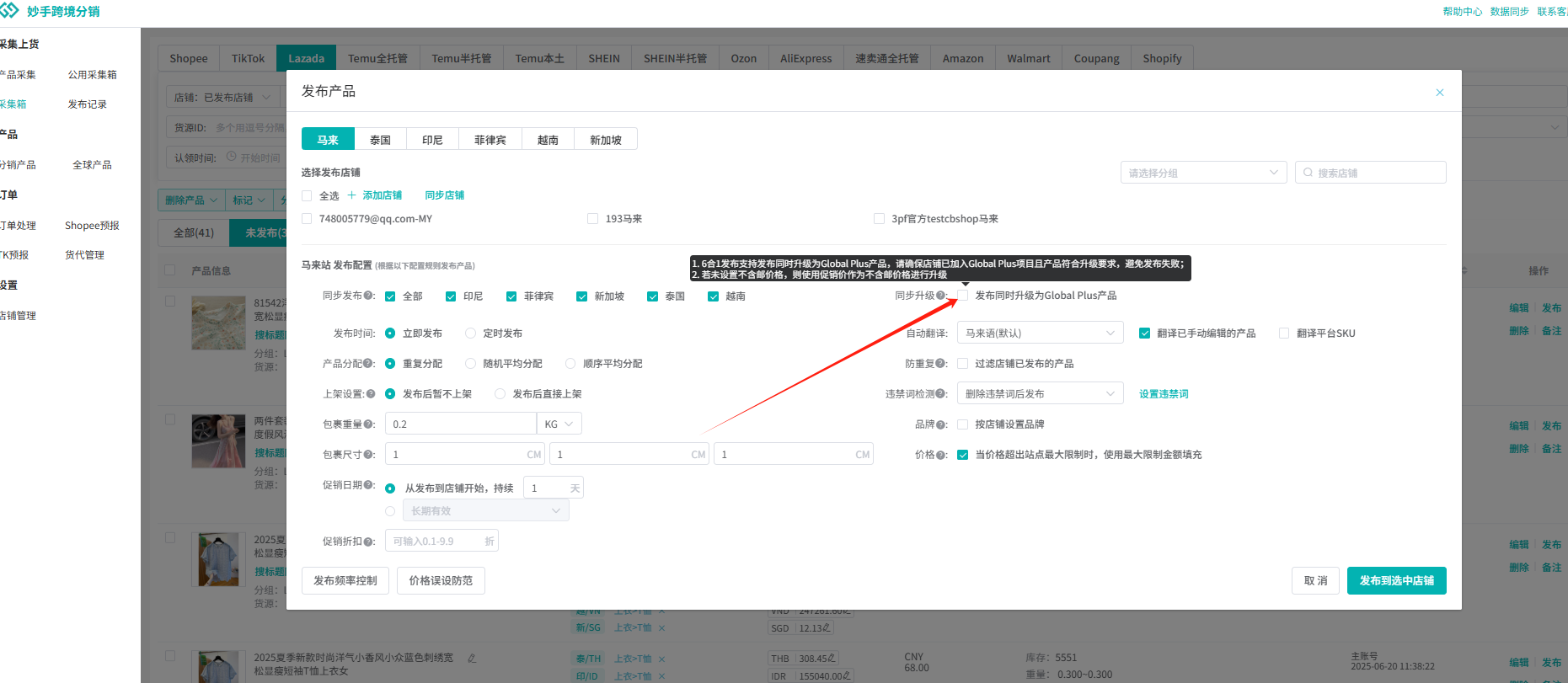The image size is (1568, 683).
Task: Click the 设置违禁词 link
Action: pyautogui.click(x=1164, y=394)
